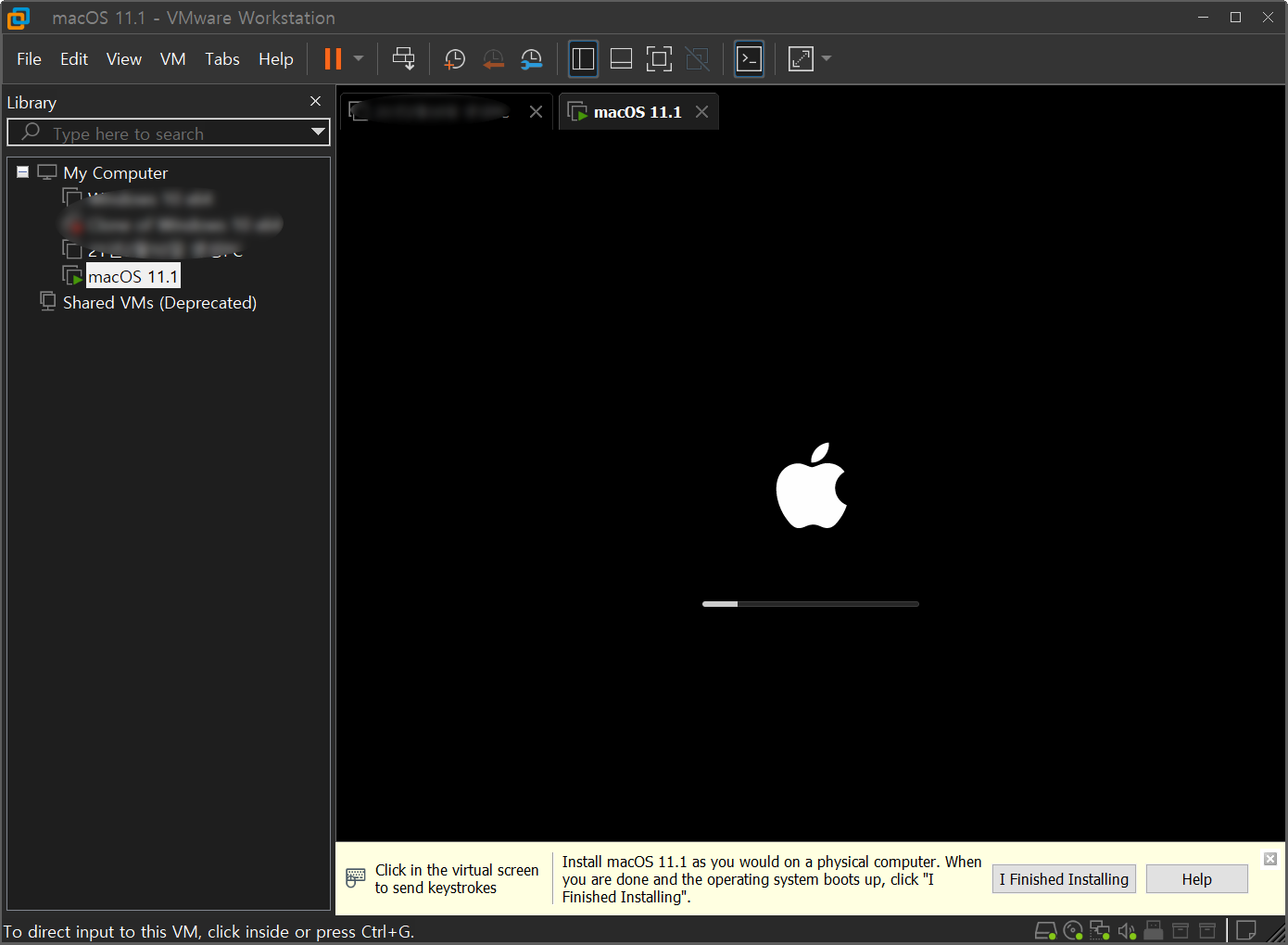Minimize the VMware Workstation window

pyautogui.click(x=1204, y=18)
